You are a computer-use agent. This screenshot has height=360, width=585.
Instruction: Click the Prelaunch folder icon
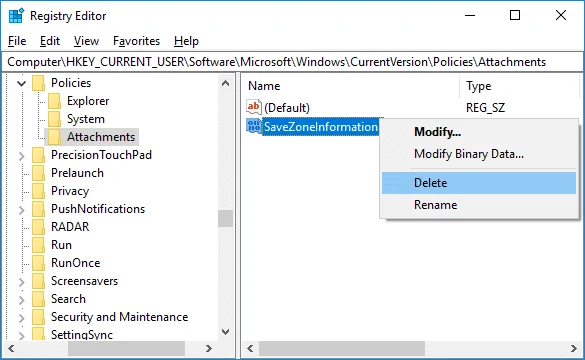(38, 173)
